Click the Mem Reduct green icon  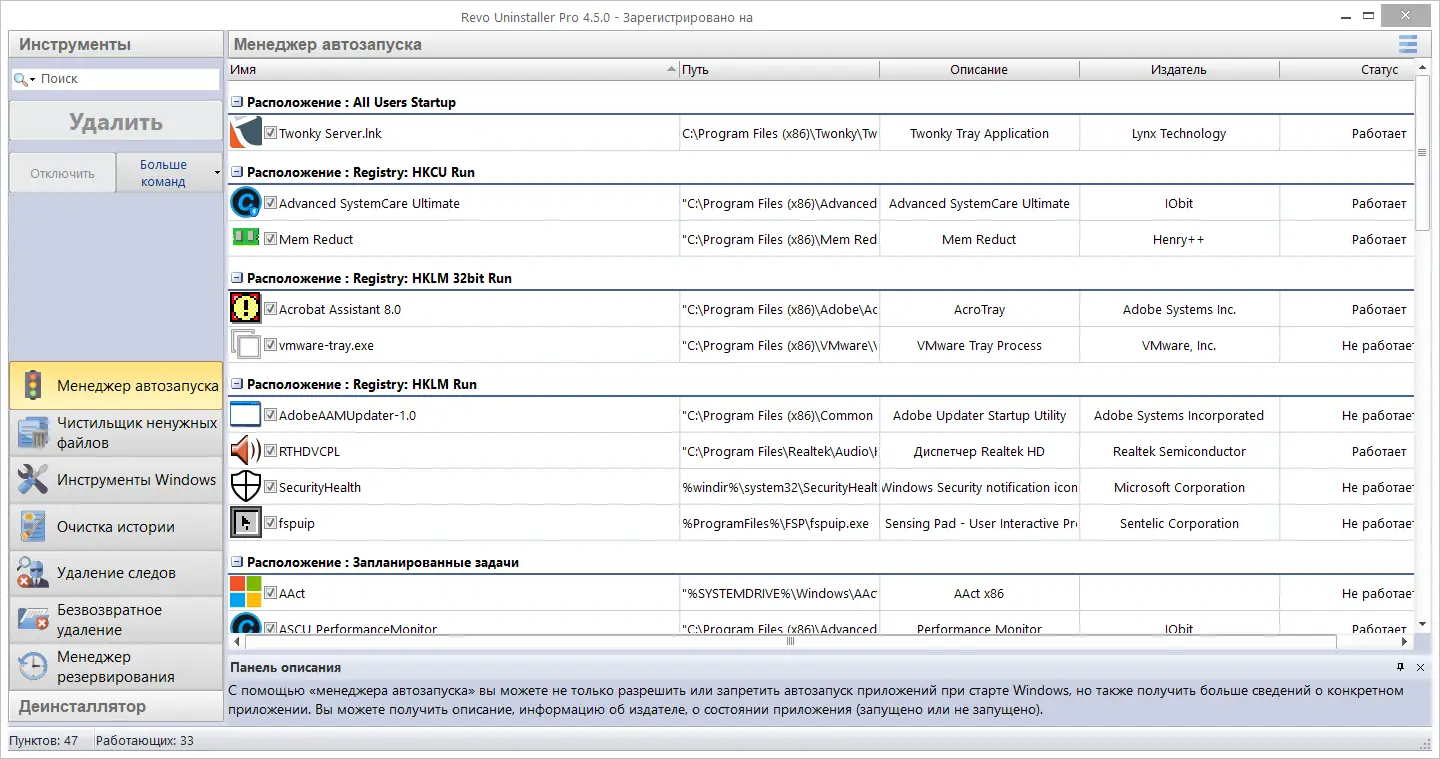(x=245, y=237)
